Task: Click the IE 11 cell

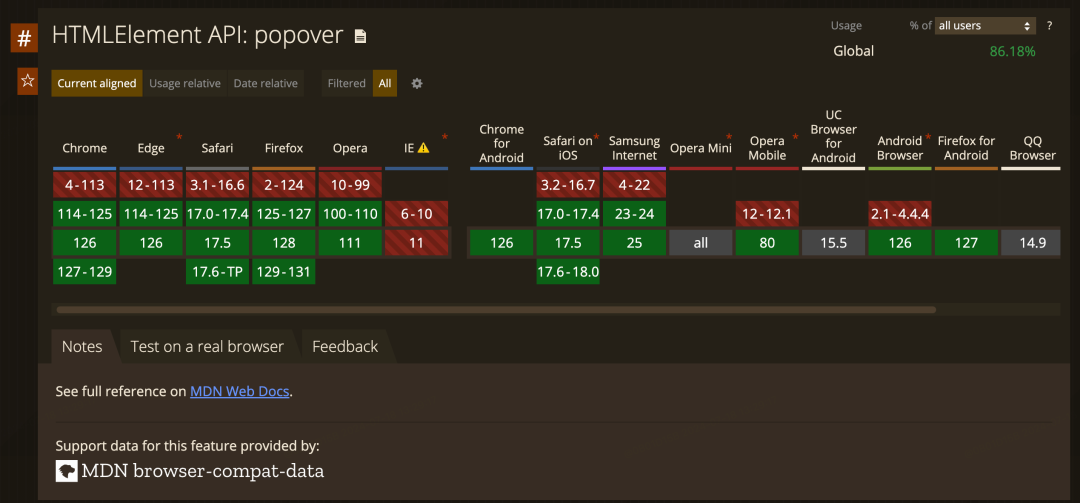Action: click(416, 243)
